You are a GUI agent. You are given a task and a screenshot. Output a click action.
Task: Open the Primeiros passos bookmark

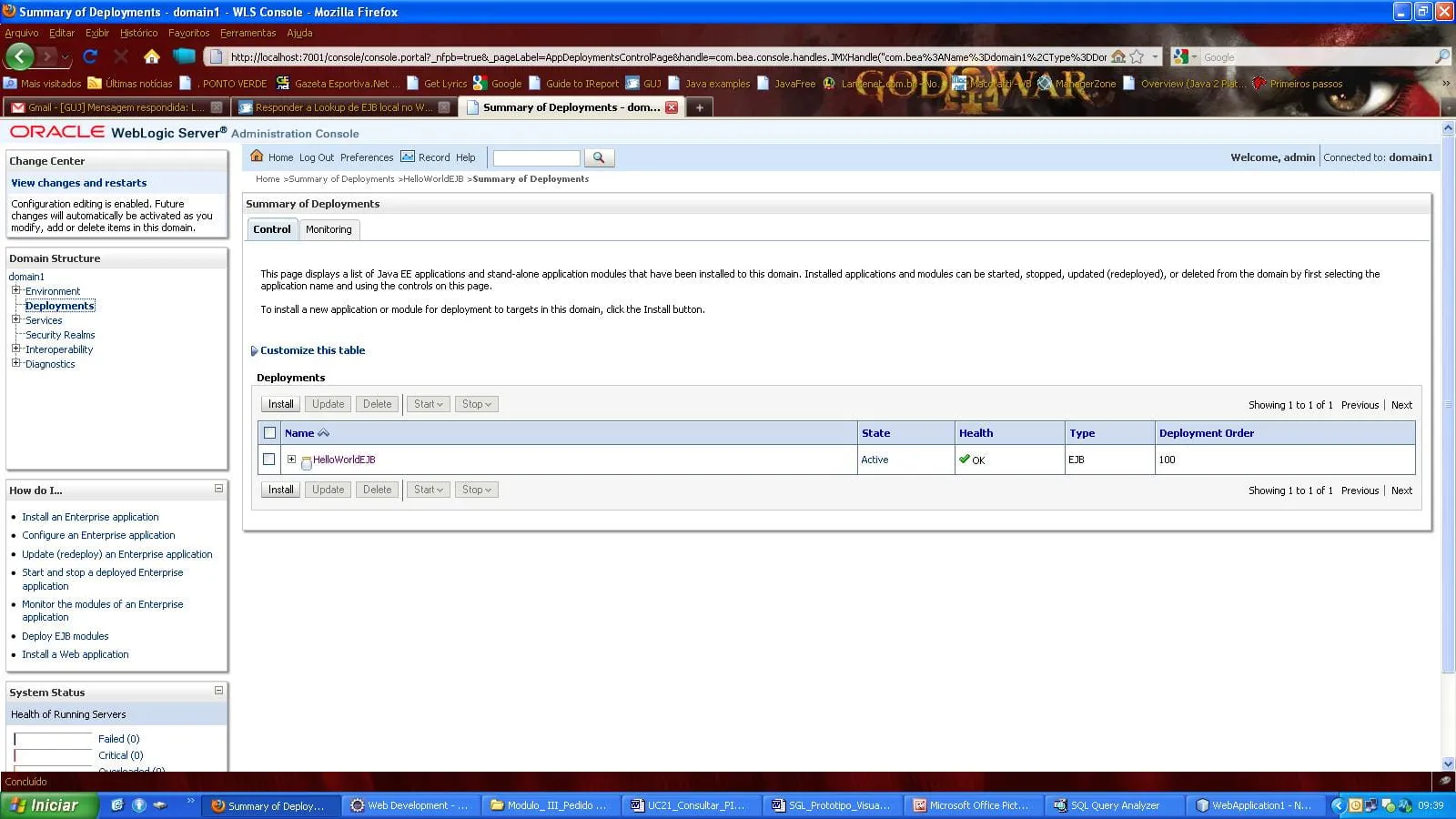tap(1298, 83)
